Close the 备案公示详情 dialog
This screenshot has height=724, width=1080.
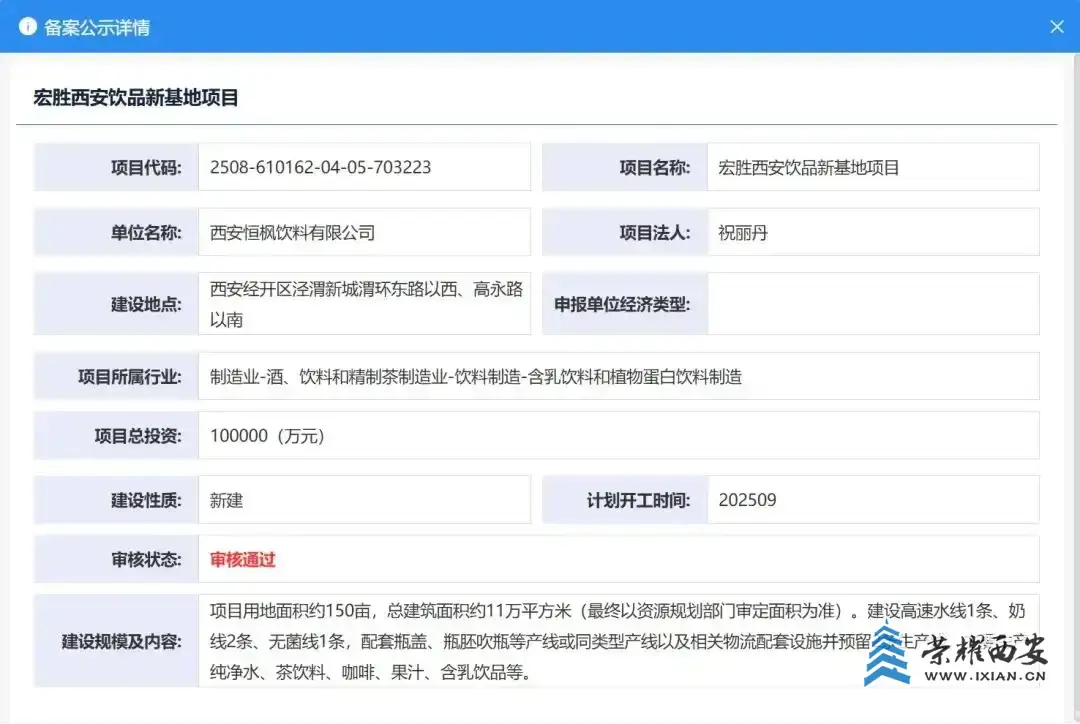click(x=1057, y=26)
